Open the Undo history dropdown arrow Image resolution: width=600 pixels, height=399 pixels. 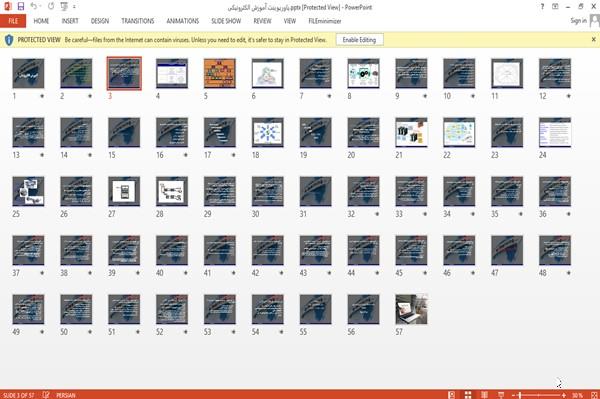[41, 7]
